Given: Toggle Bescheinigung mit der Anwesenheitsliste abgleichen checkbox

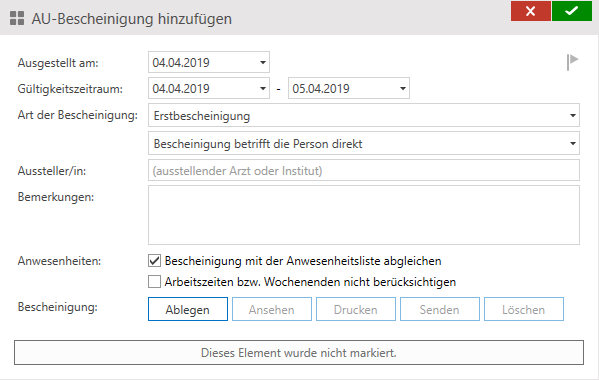Looking at the screenshot, I should tap(154, 261).
